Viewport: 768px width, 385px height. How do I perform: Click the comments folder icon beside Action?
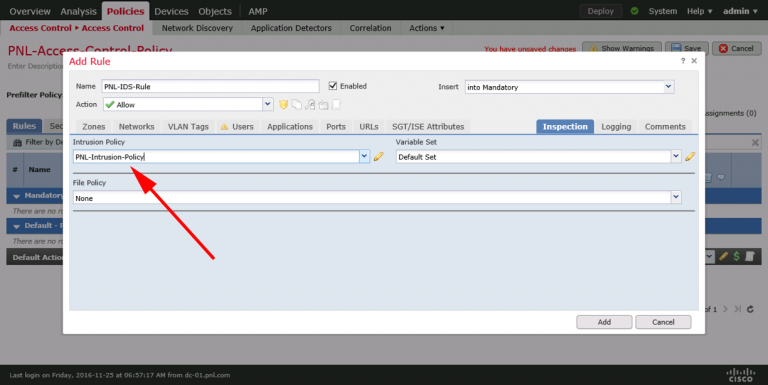(323, 104)
